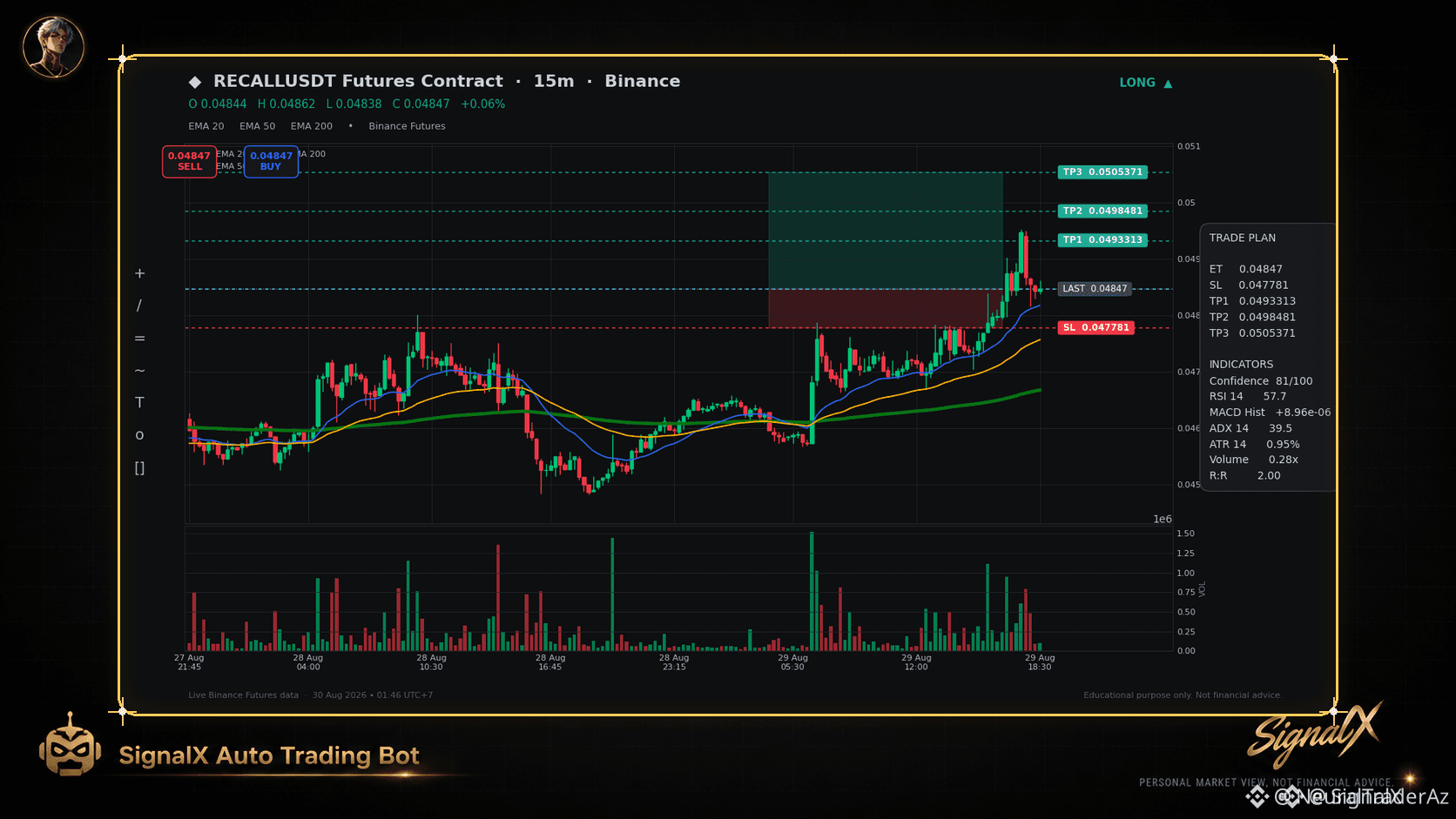Click the SignalX robot mascot logo

pos(70,745)
